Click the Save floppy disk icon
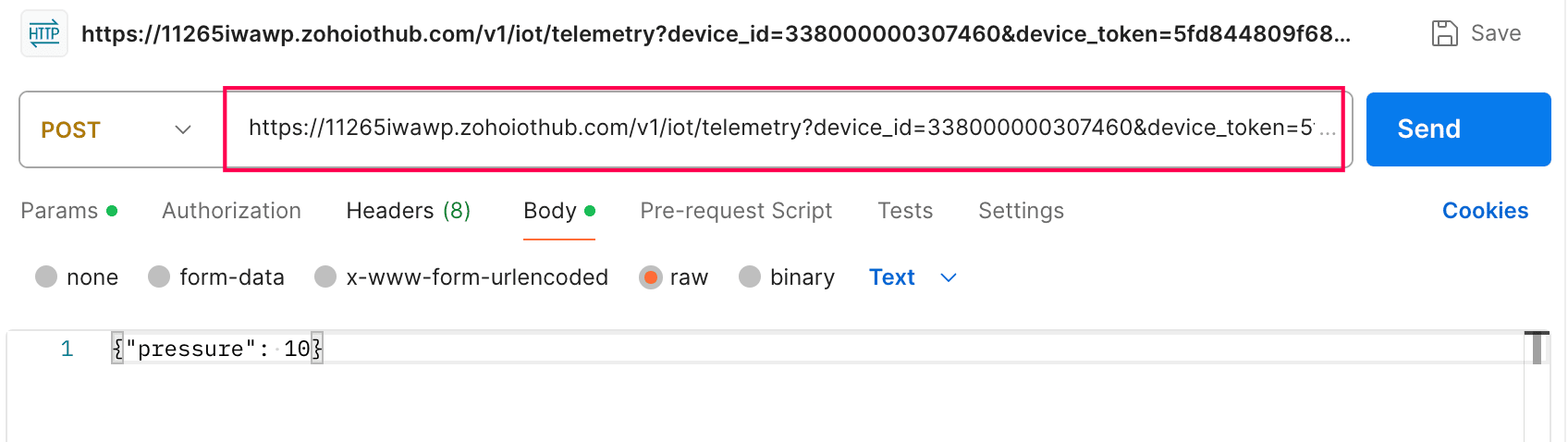1568x442 pixels. point(1444,34)
